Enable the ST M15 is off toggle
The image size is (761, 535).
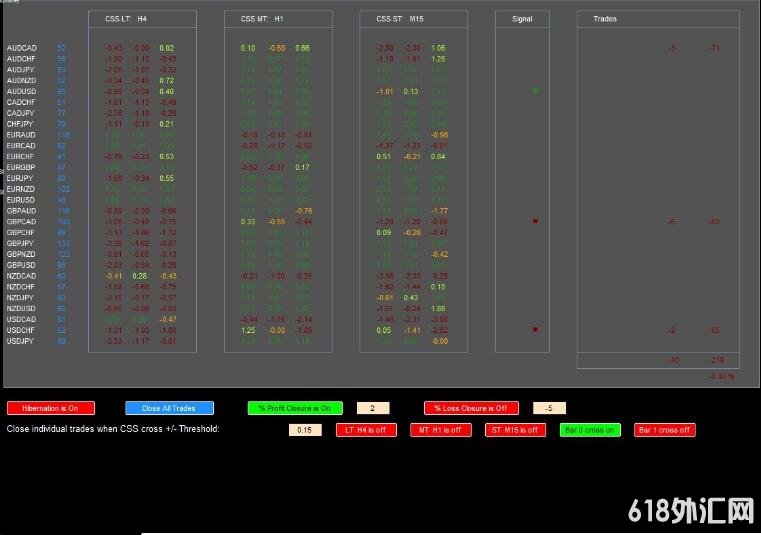(x=515, y=430)
